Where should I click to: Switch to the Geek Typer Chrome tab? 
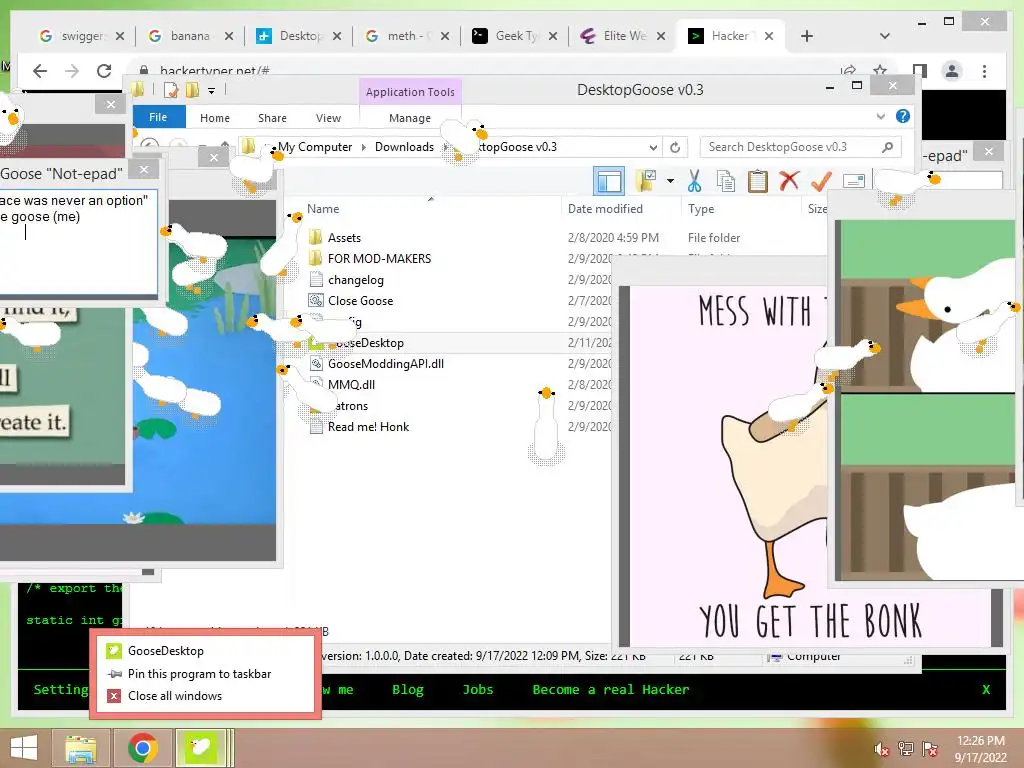[x=515, y=36]
